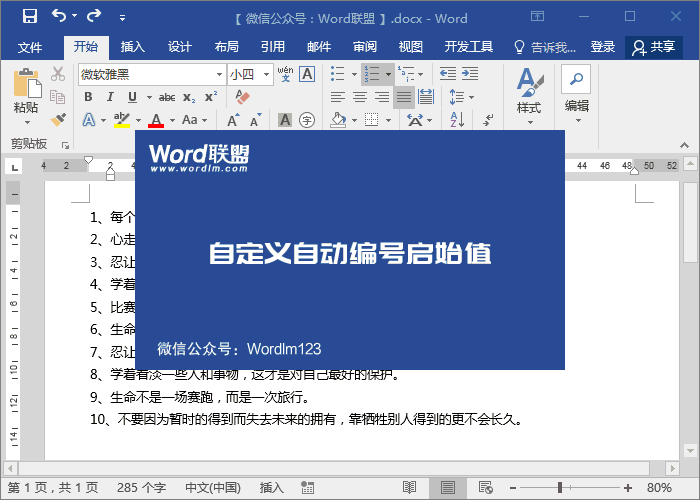Justify text alignment
The image size is (700, 500).
point(404,97)
